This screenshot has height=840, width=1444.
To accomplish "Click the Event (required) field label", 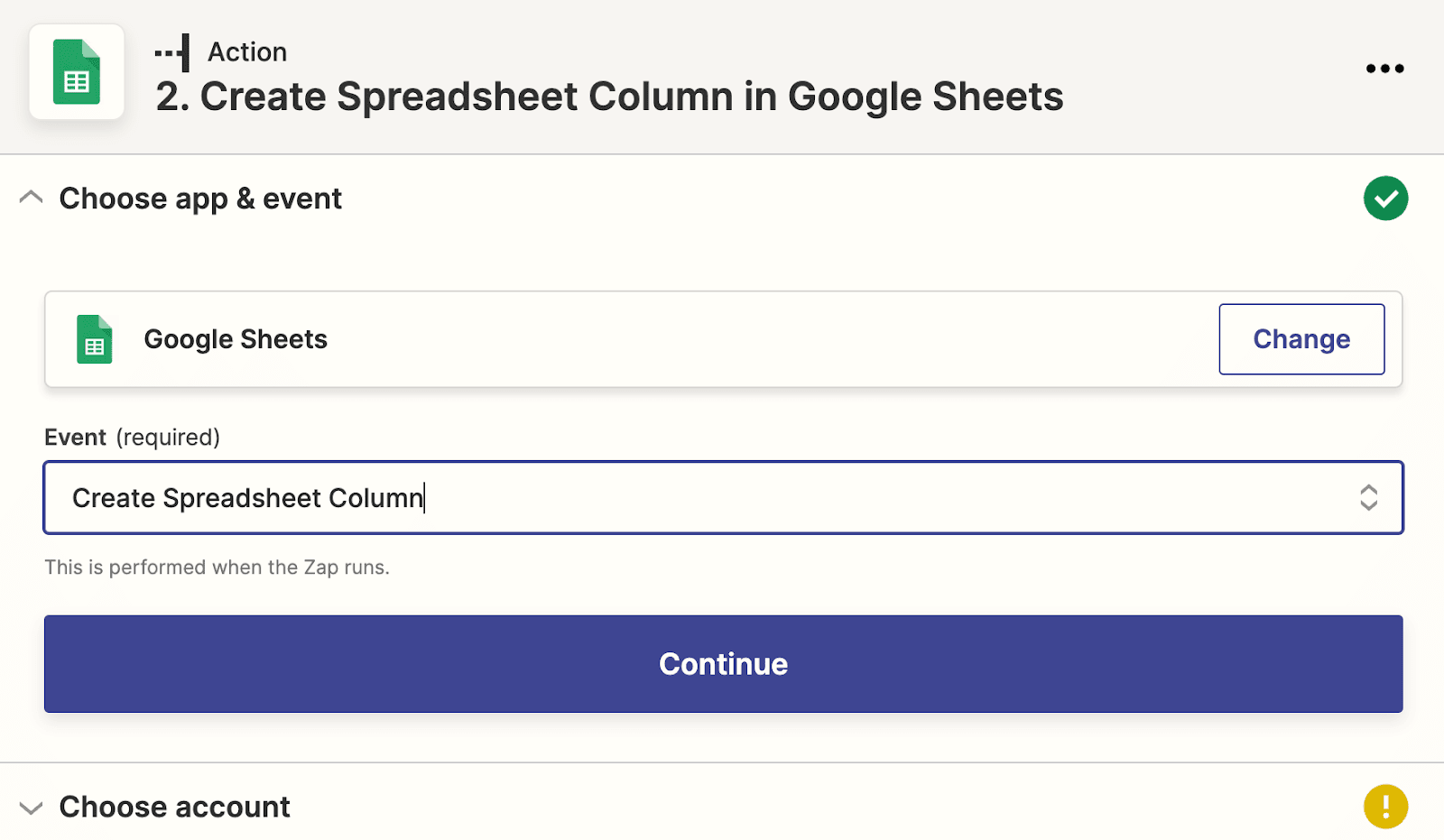I will click(x=132, y=438).
